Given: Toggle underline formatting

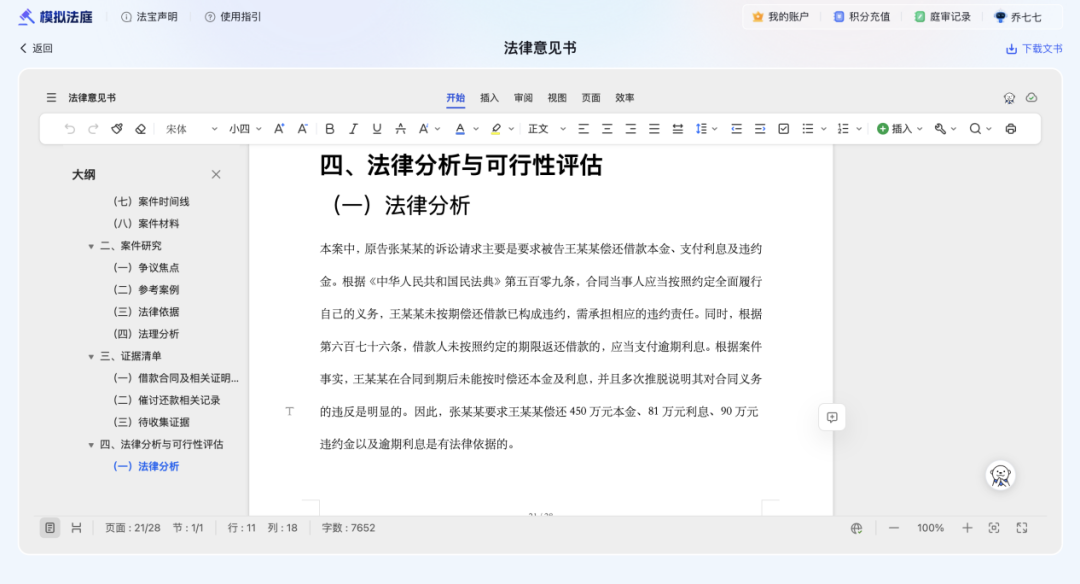Looking at the screenshot, I should (376, 129).
